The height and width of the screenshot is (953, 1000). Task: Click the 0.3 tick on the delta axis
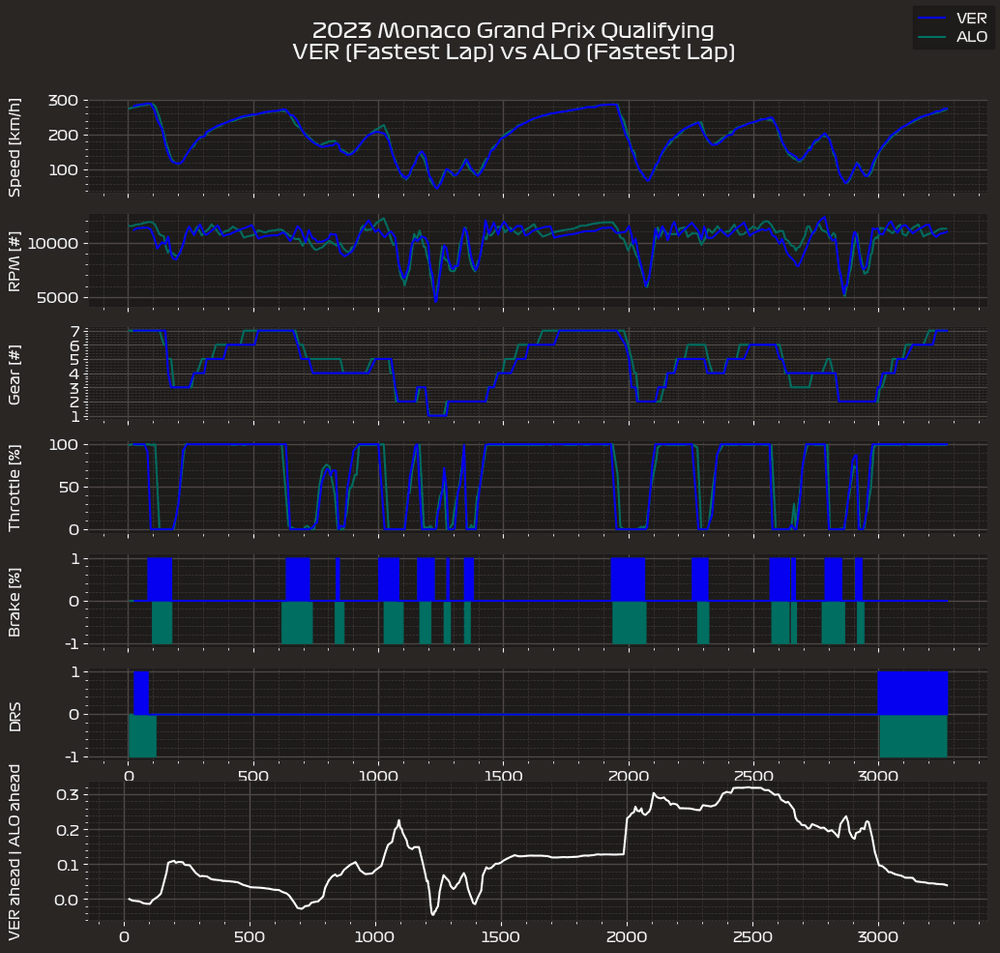pyautogui.click(x=67, y=795)
